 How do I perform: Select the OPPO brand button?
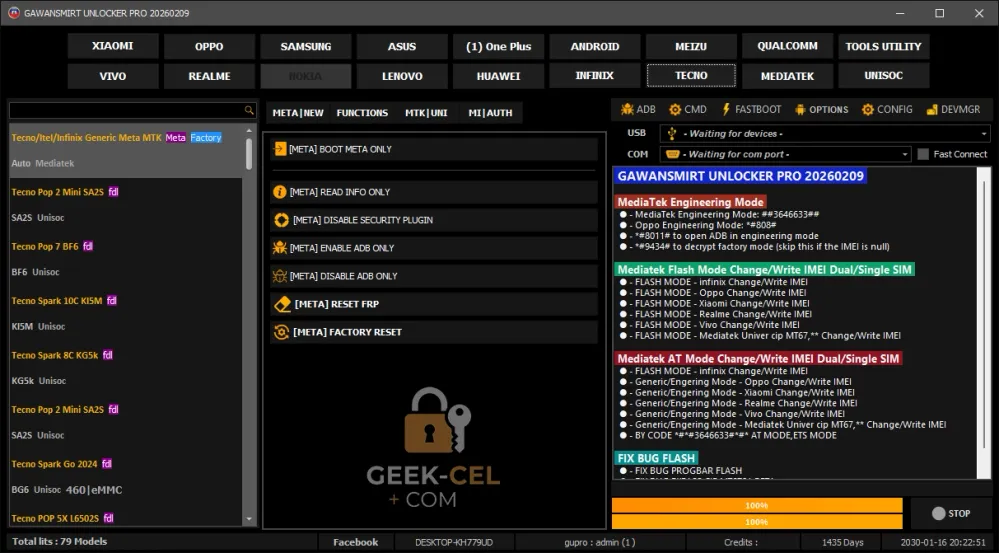pos(209,47)
